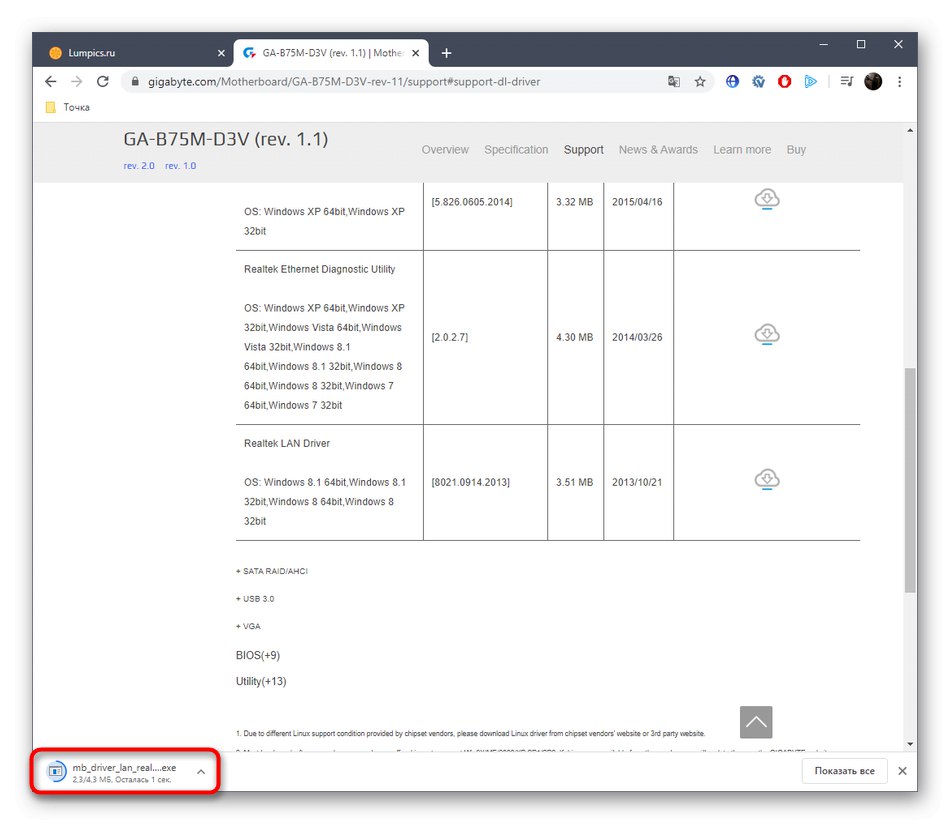Open the red Opera-style extension icon
This screenshot has height=824, width=950.
click(x=784, y=81)
